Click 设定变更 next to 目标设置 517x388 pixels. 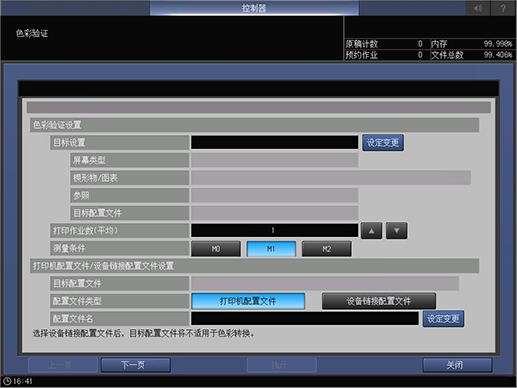coord(383,143)
